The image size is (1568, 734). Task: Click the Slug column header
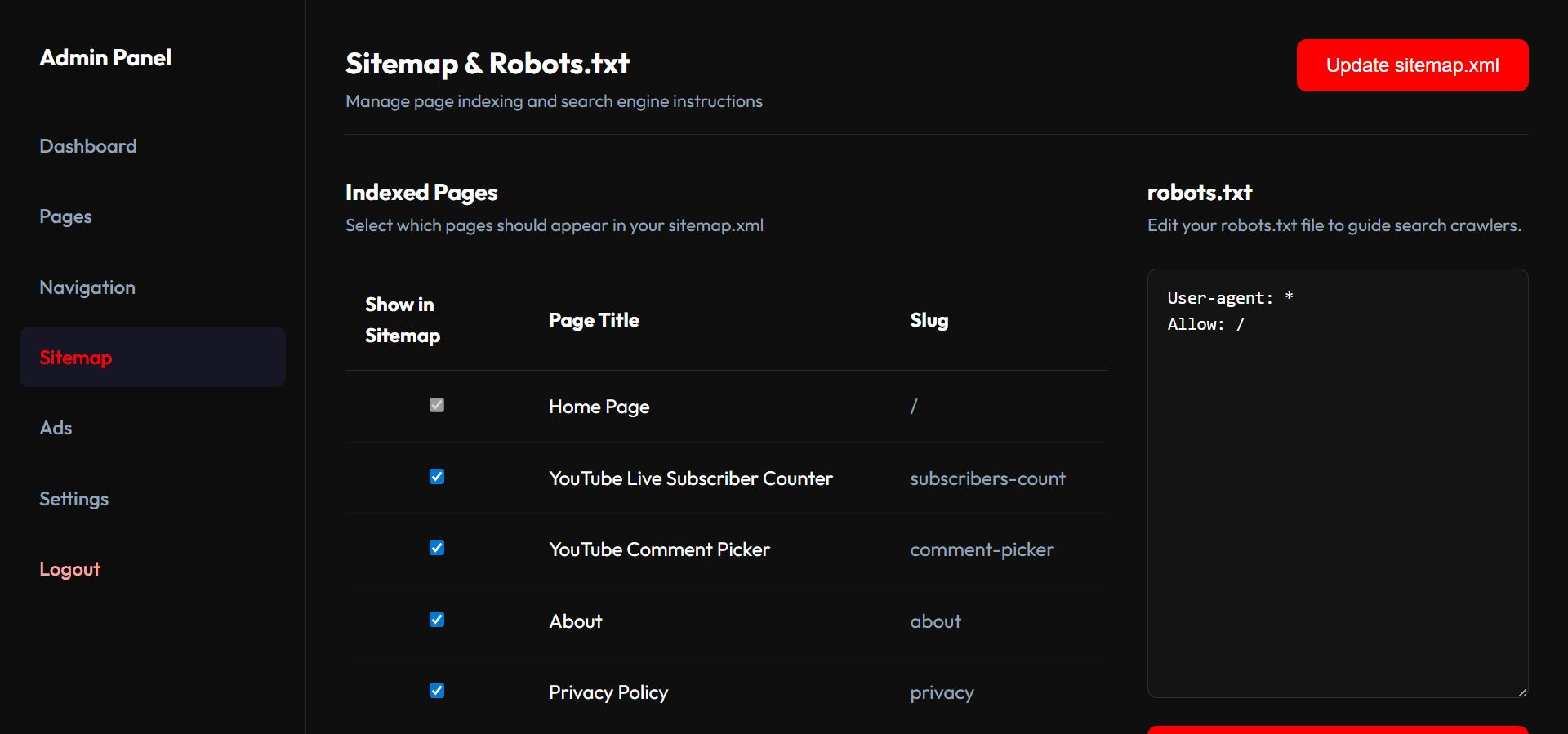(929, 320)
